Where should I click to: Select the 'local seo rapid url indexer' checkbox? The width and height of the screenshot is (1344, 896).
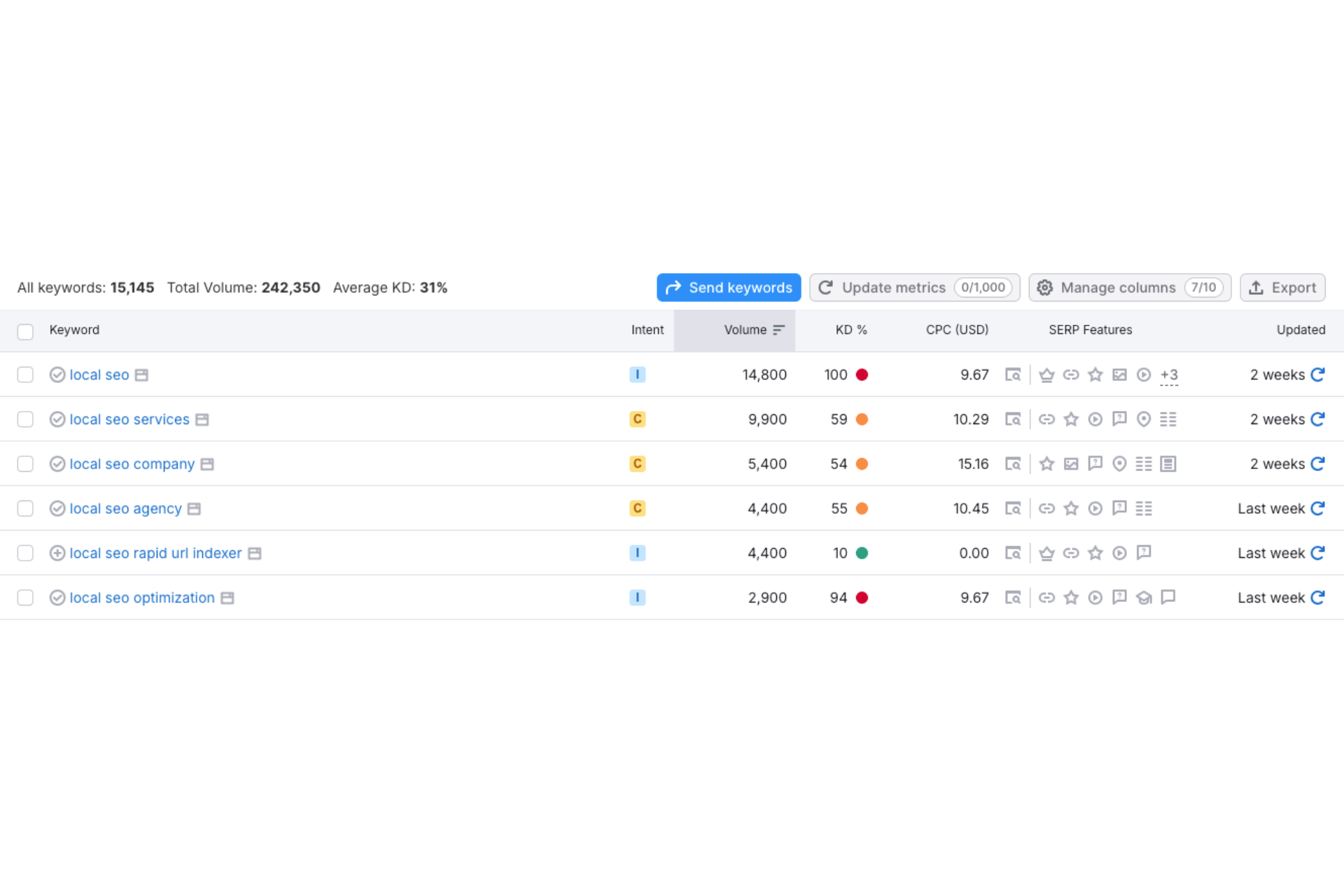click(25, 553)
